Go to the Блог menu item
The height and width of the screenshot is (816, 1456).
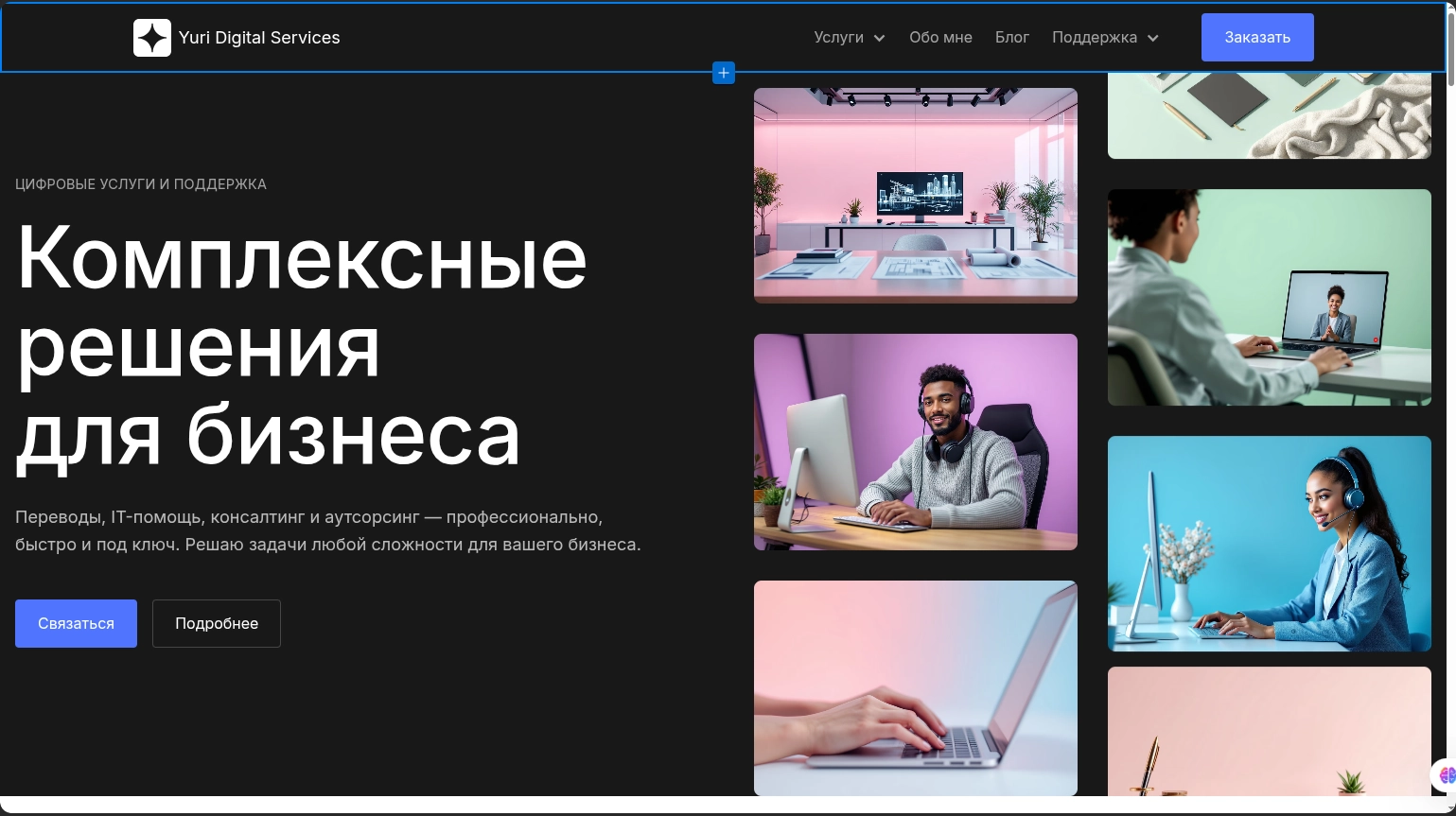pos(1011,38)
